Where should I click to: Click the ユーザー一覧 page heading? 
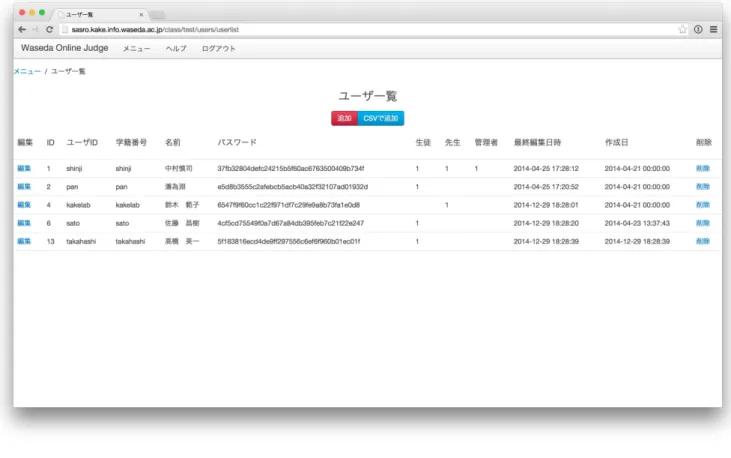pyautogui.click(x=367, y=96)
